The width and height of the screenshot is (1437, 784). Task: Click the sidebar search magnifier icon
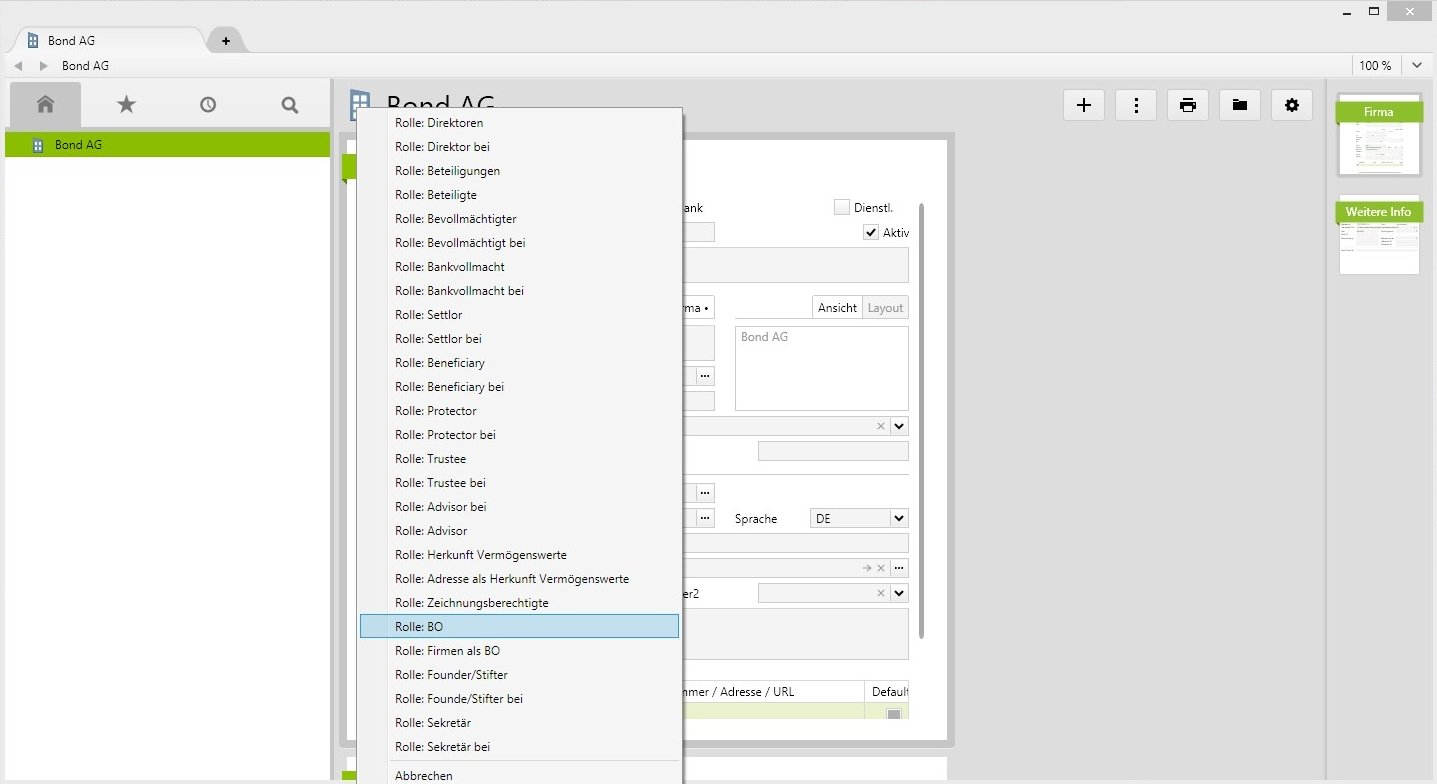[x=289, y=104]
